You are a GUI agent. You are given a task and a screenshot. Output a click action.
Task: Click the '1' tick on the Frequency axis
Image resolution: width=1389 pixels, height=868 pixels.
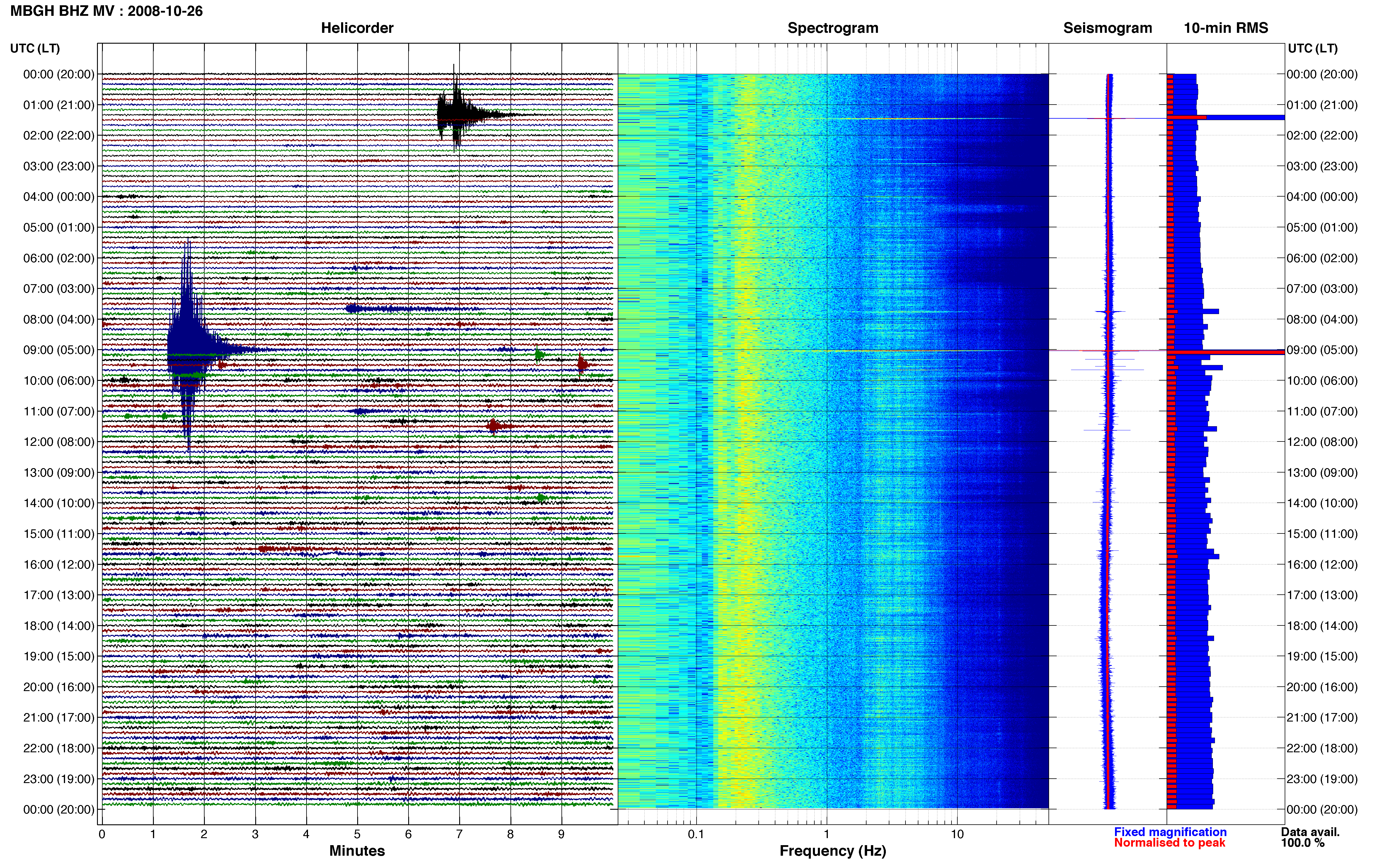click(x=827, y=834)
